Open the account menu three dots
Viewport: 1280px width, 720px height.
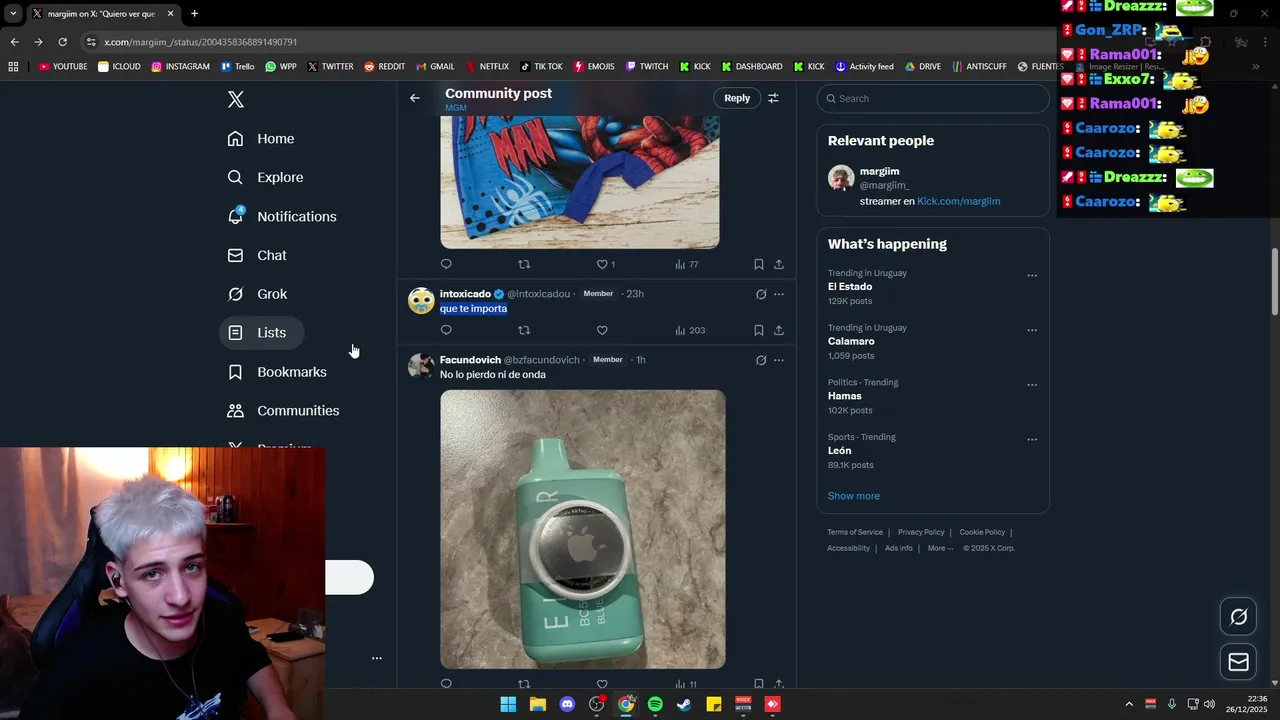coord(377,658)
